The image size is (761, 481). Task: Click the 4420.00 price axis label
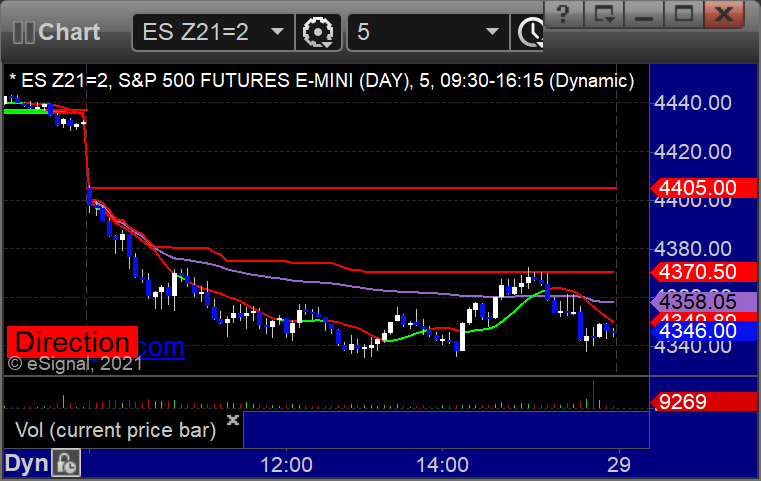pos(693,152)
